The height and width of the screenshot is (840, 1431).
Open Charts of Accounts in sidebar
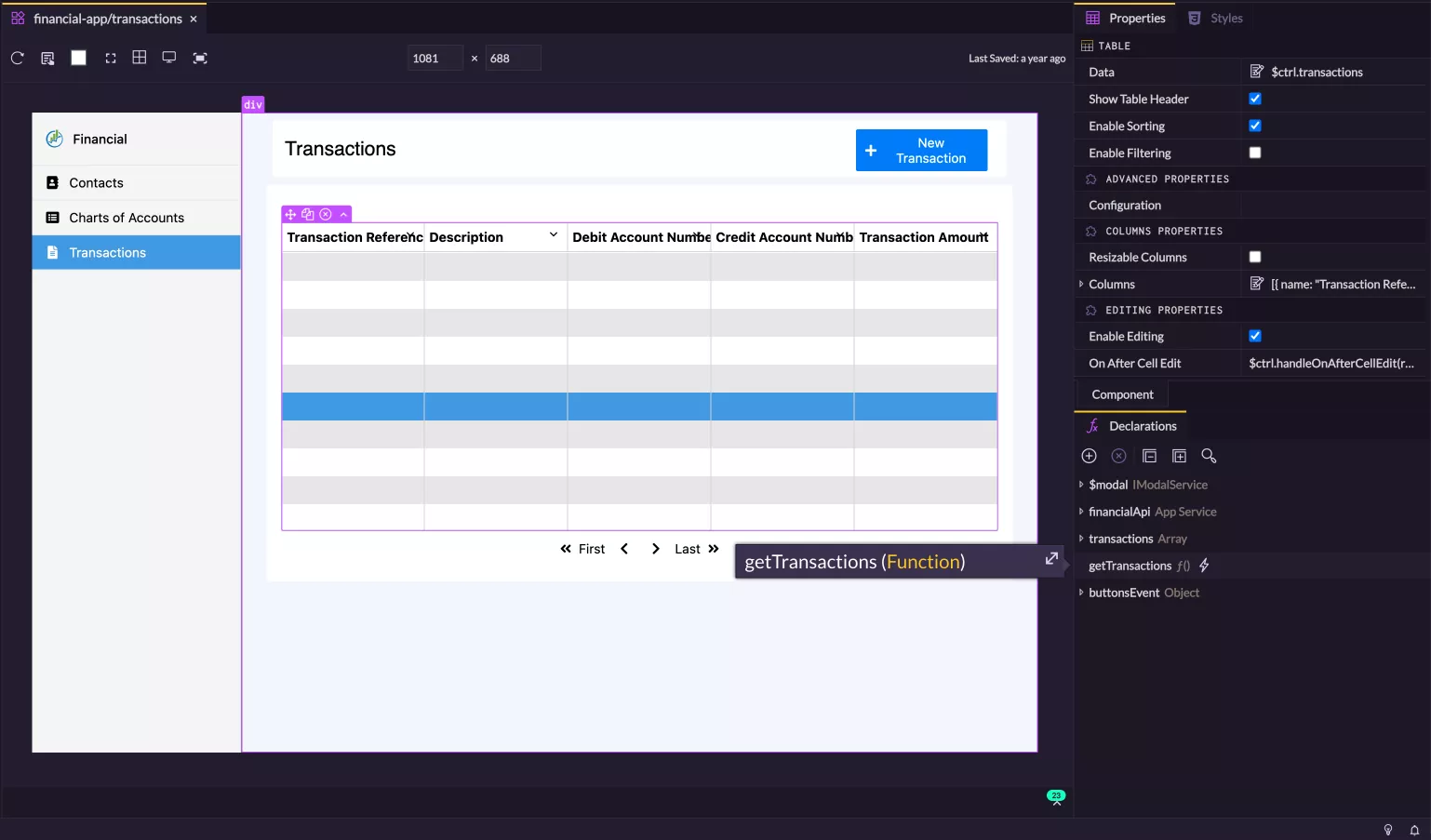coord(136,218)
